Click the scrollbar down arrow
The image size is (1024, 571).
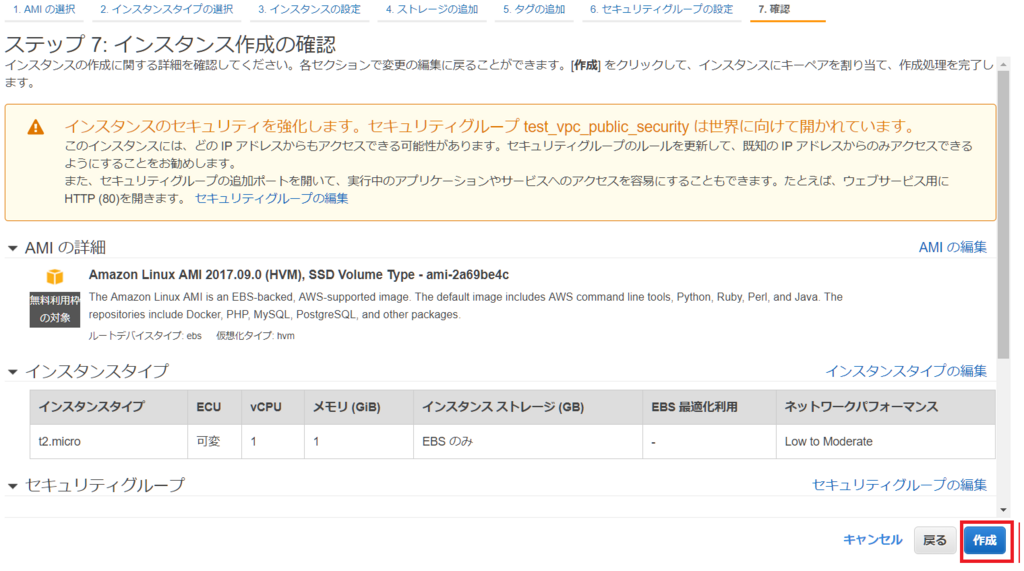[x=1004, y=510]
